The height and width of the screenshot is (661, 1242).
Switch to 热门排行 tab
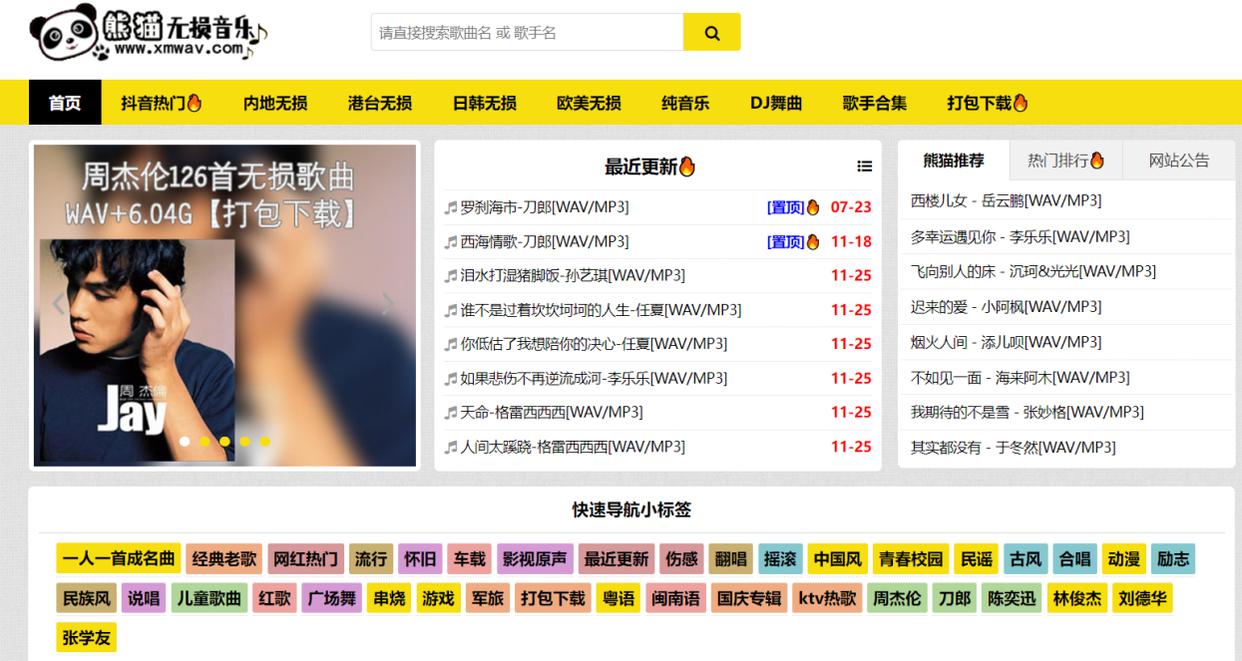1066,161
